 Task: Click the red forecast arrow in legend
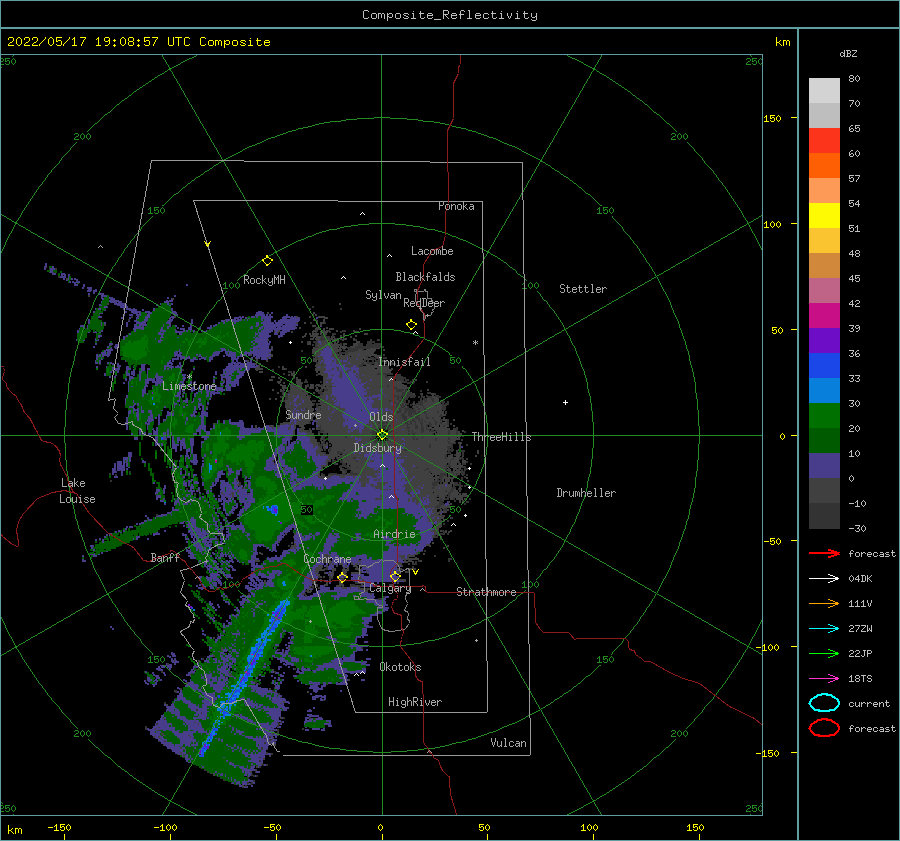click(824, 553)
